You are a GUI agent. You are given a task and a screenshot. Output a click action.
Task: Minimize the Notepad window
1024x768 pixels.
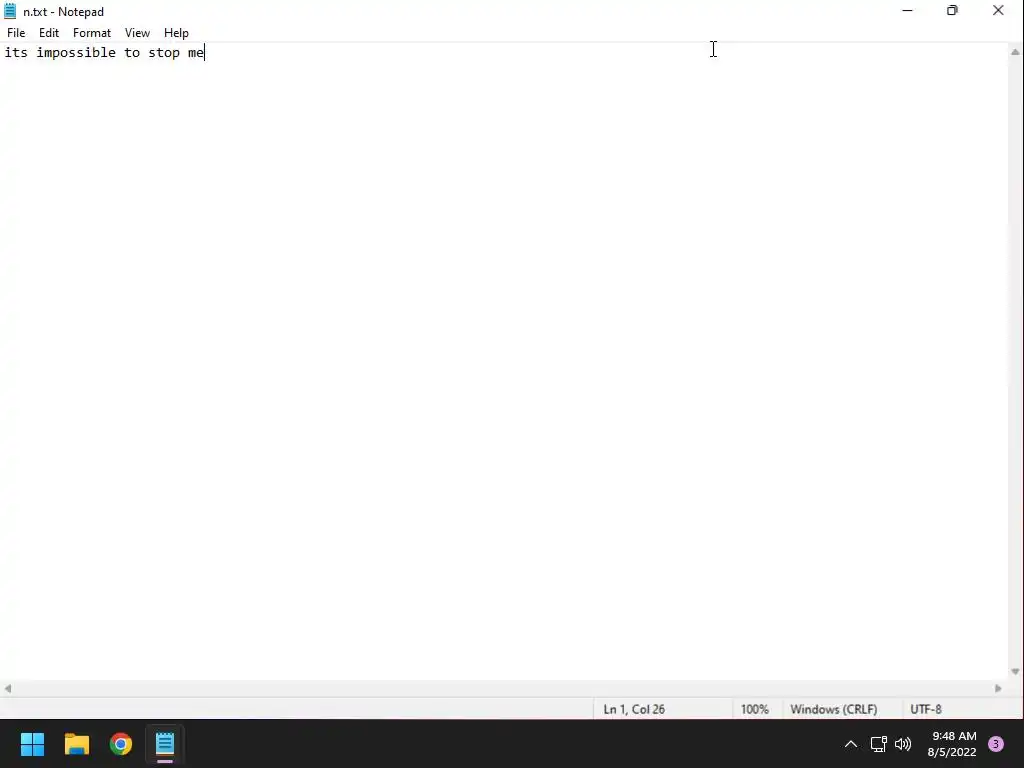907,10
